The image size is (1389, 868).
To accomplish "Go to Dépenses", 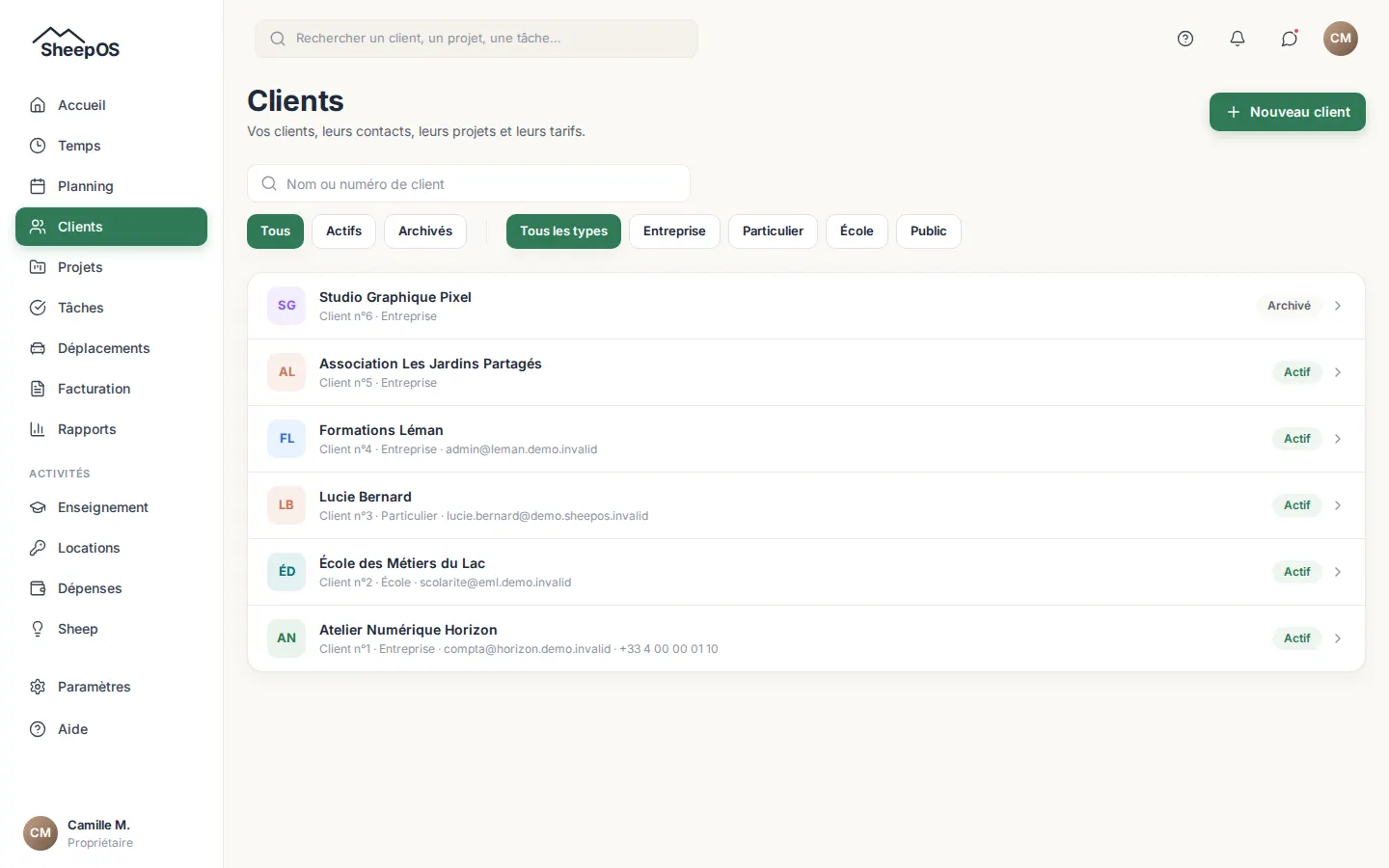I will pos(111,588).
